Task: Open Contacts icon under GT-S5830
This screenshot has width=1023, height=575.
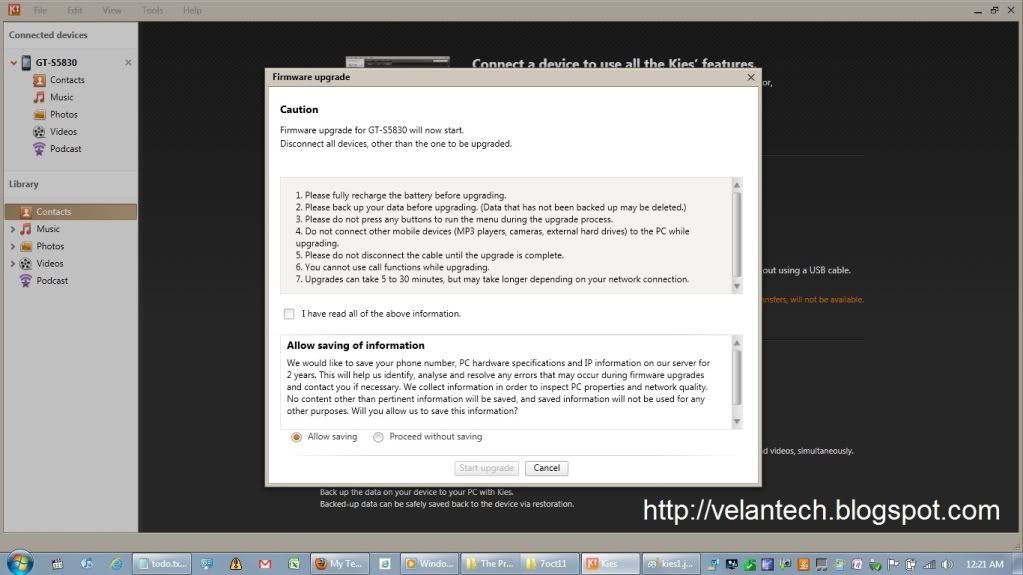Action: (39, 80)
